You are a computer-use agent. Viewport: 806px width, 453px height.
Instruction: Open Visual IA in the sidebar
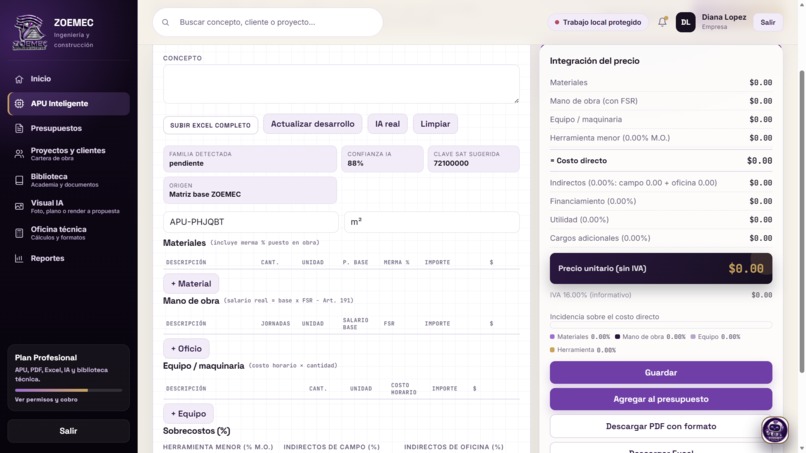point(68,206)
